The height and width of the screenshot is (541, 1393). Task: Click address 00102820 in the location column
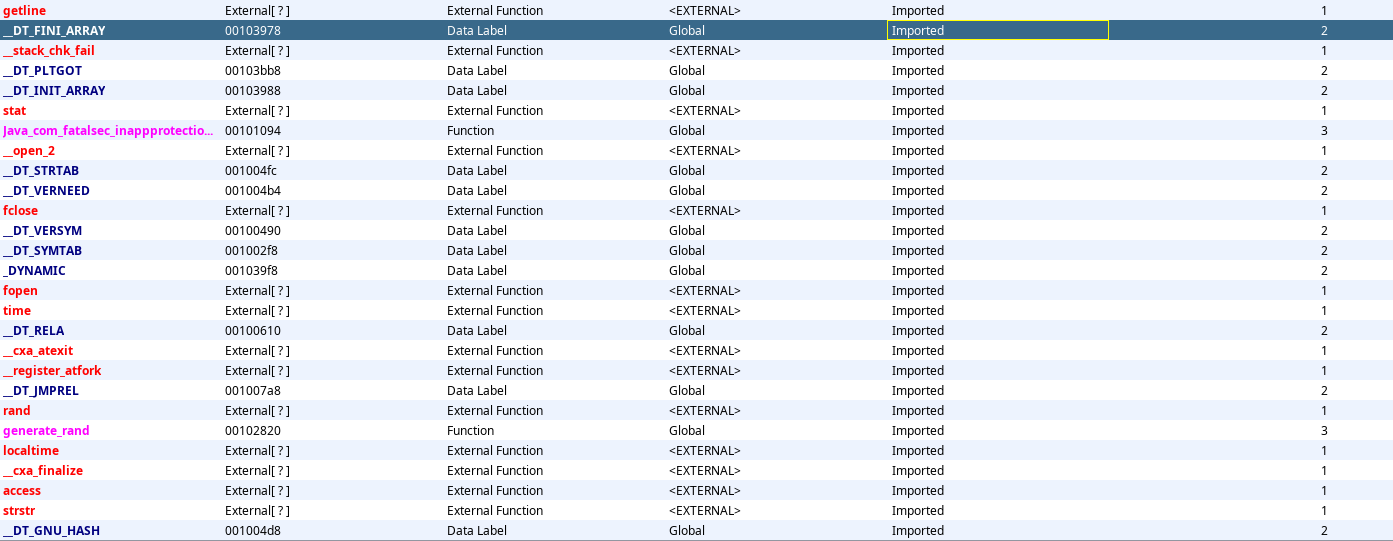[x=253, y=431]
